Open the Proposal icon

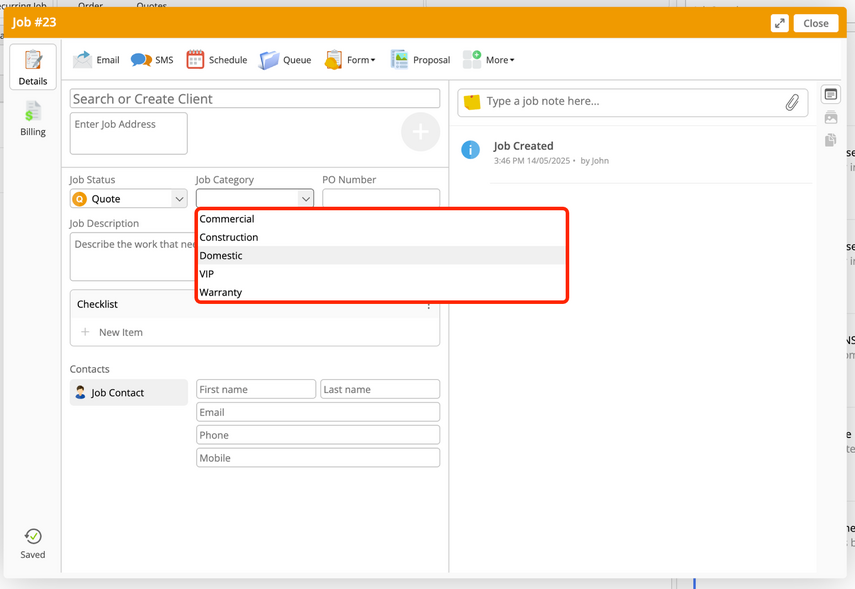(399, 59)
